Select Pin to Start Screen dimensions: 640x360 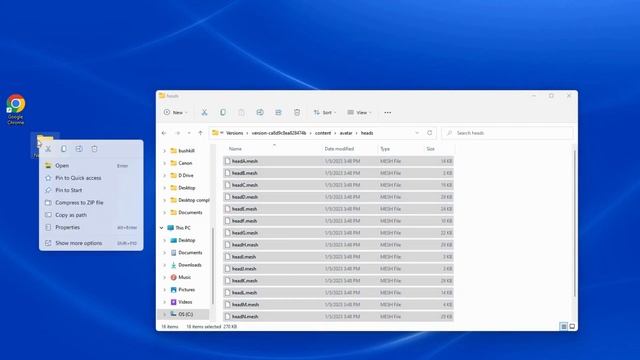pos(91,190)
